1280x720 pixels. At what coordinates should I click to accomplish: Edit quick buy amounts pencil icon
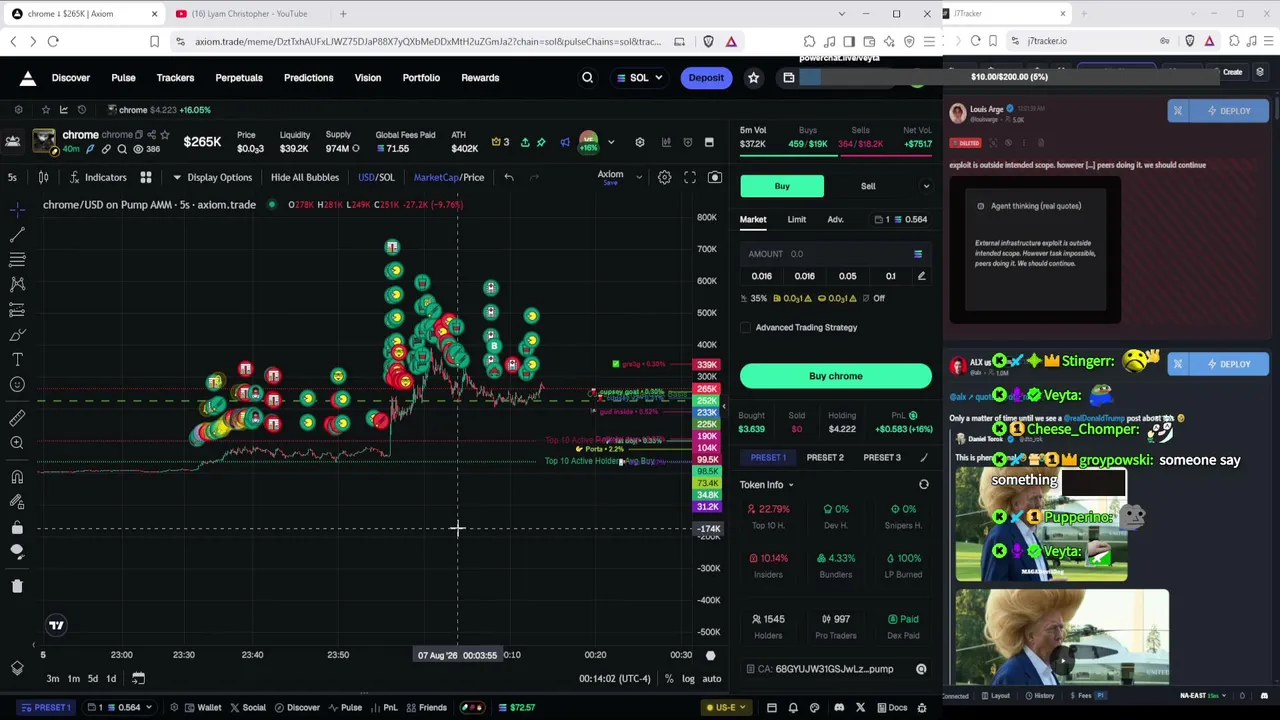tap(921, 276)
